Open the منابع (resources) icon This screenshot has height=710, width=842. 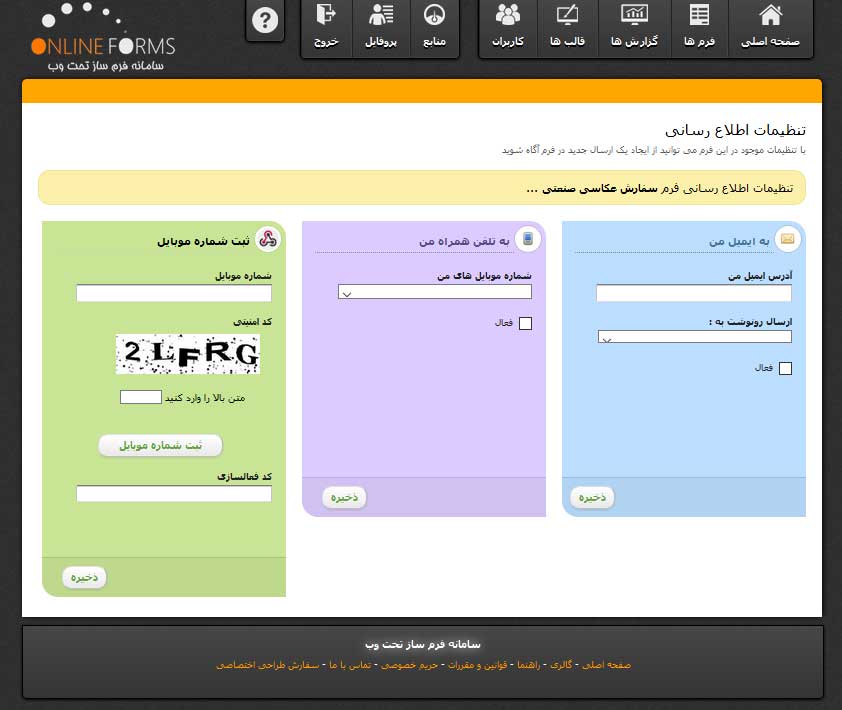coord(435,27)
